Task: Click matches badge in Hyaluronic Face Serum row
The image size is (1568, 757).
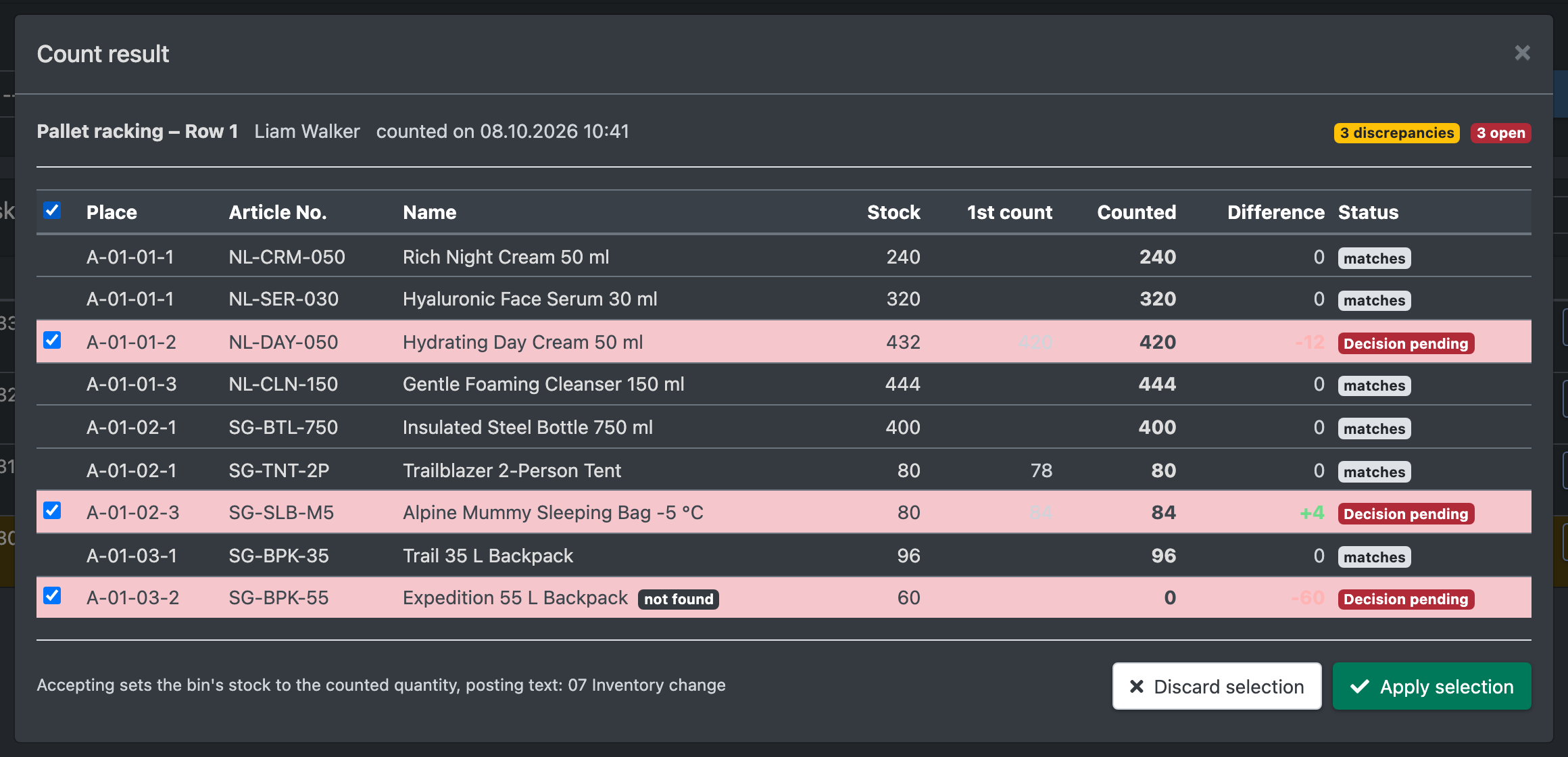Action: (1374, 300)
